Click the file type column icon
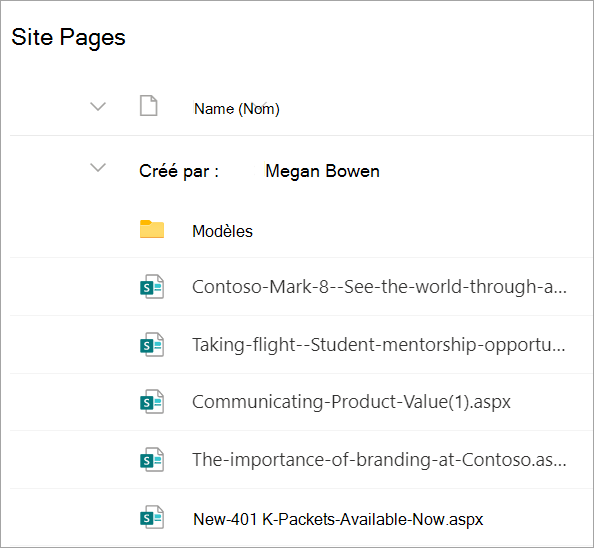Screen dimensions: 594x548 148,105
